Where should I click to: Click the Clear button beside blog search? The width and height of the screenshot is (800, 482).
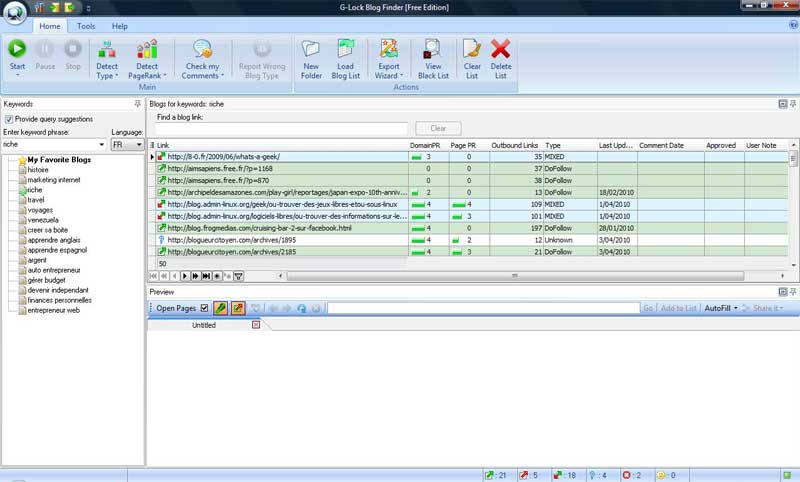pyautogui.click(x=438, y=129)
